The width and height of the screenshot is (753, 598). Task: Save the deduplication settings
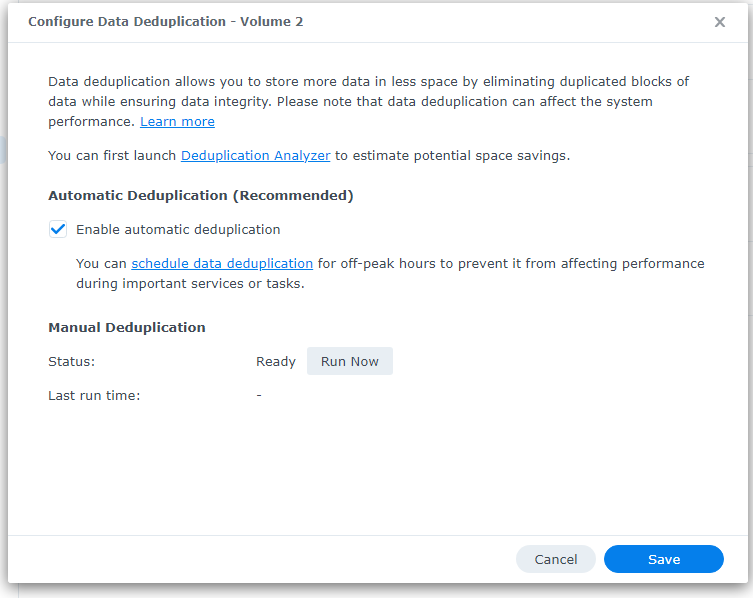(664, 559)
